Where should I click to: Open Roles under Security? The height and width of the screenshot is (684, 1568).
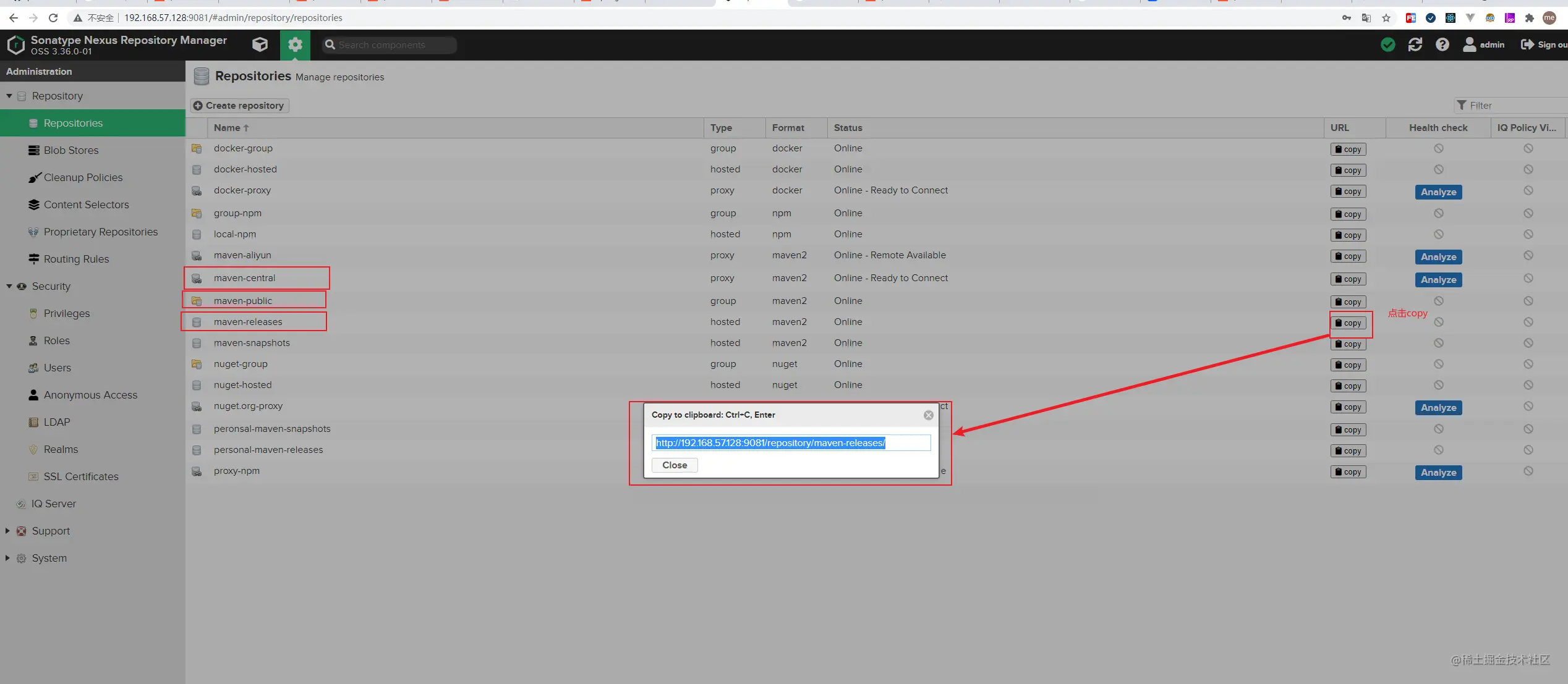(x=93, y=340)
